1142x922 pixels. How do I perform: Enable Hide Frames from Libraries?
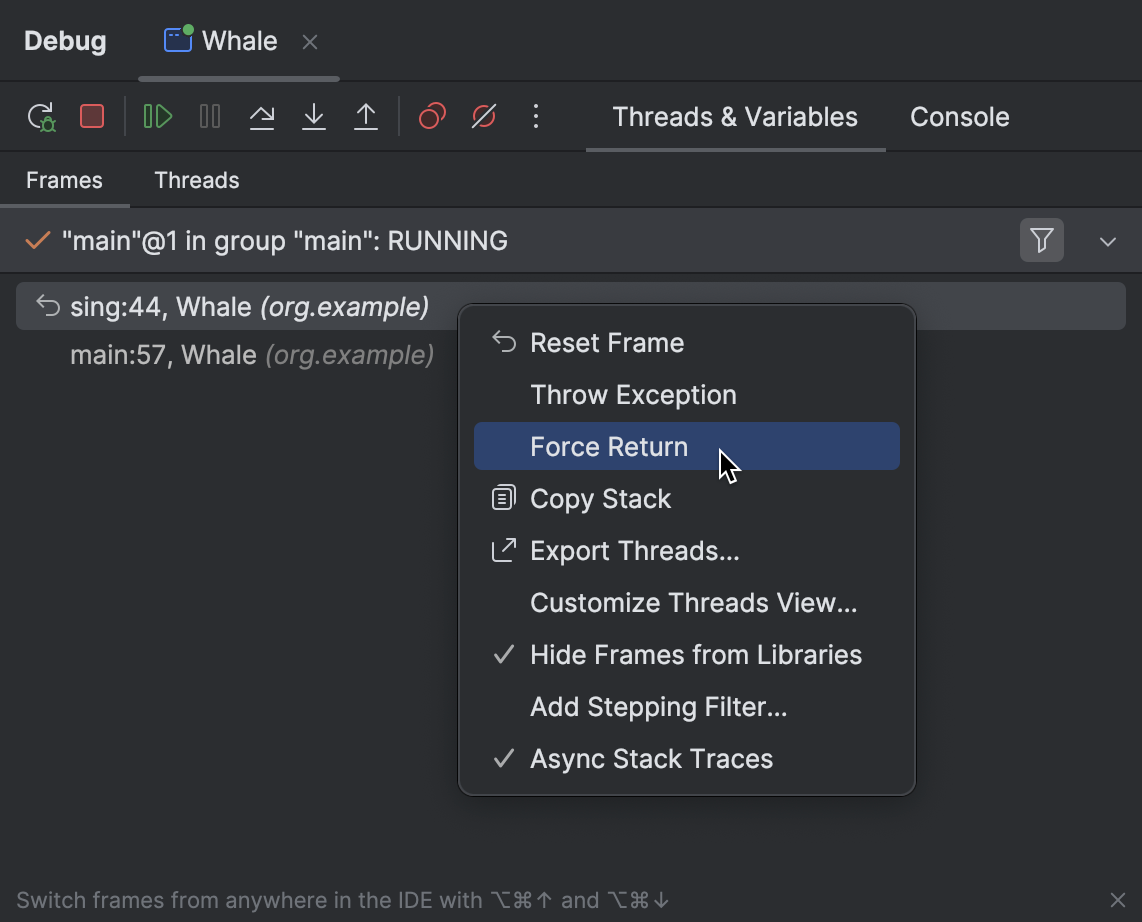pos(696,655)
